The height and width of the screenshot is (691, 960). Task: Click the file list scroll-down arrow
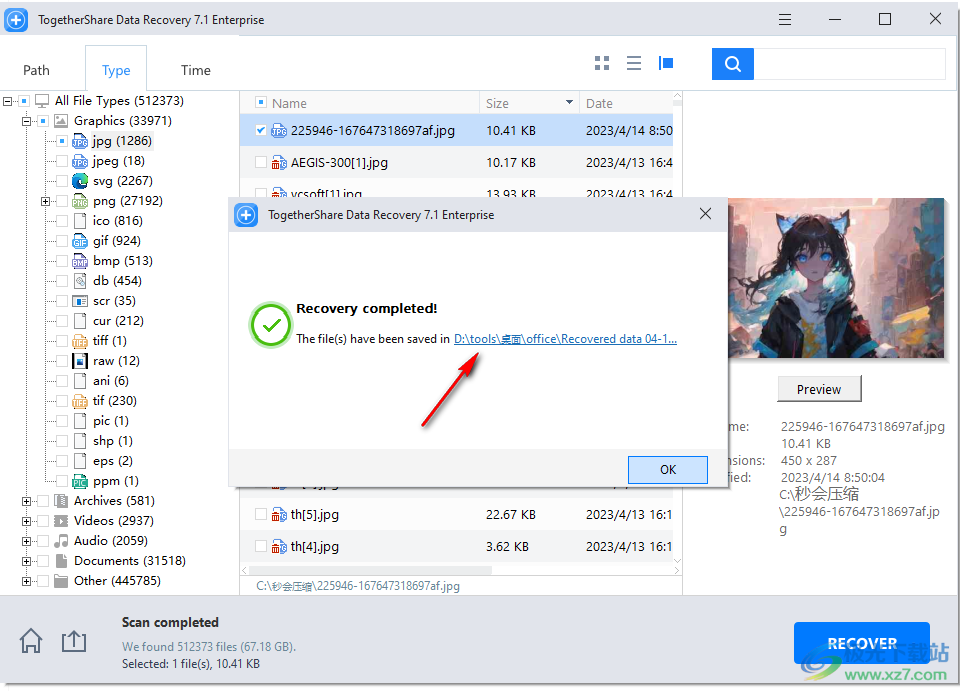[x=677, y=560]
